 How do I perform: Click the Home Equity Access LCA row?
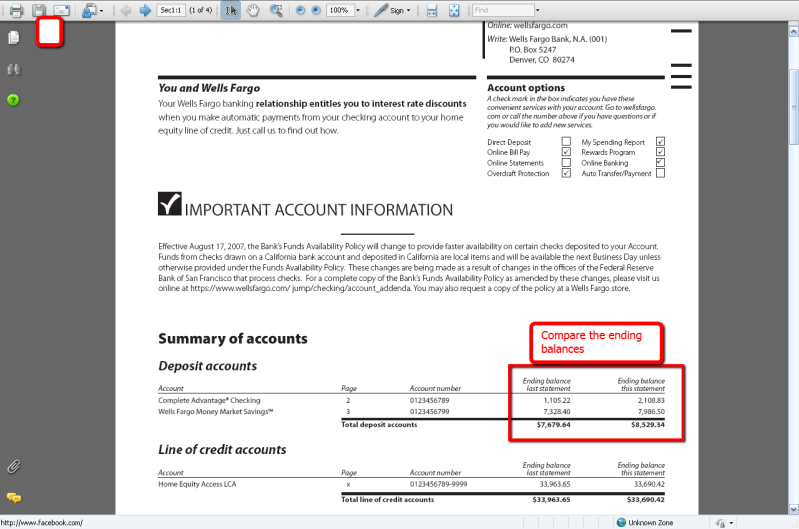click(x=411, y=484)
